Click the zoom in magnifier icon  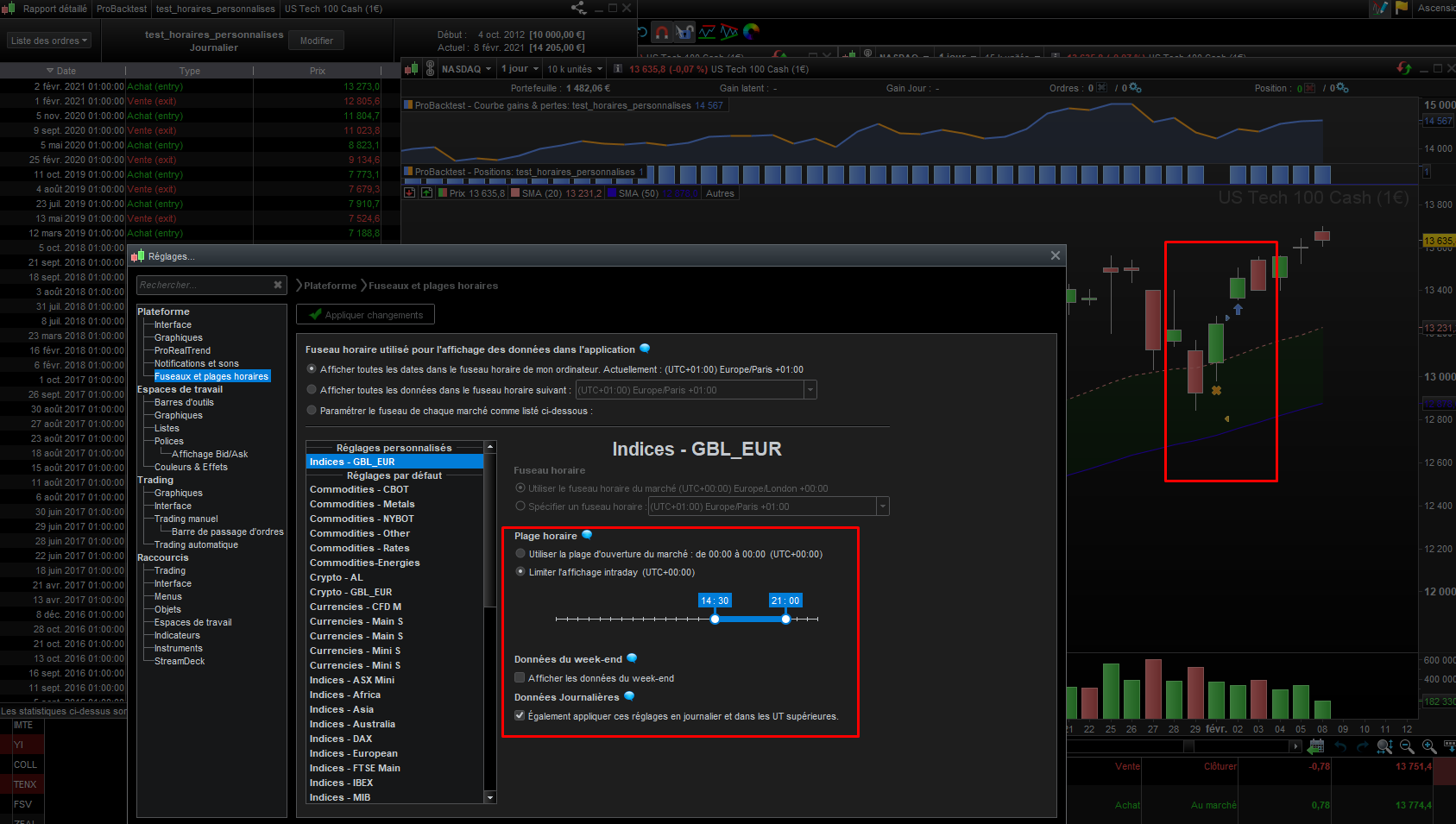click(x=1428, y=746)
